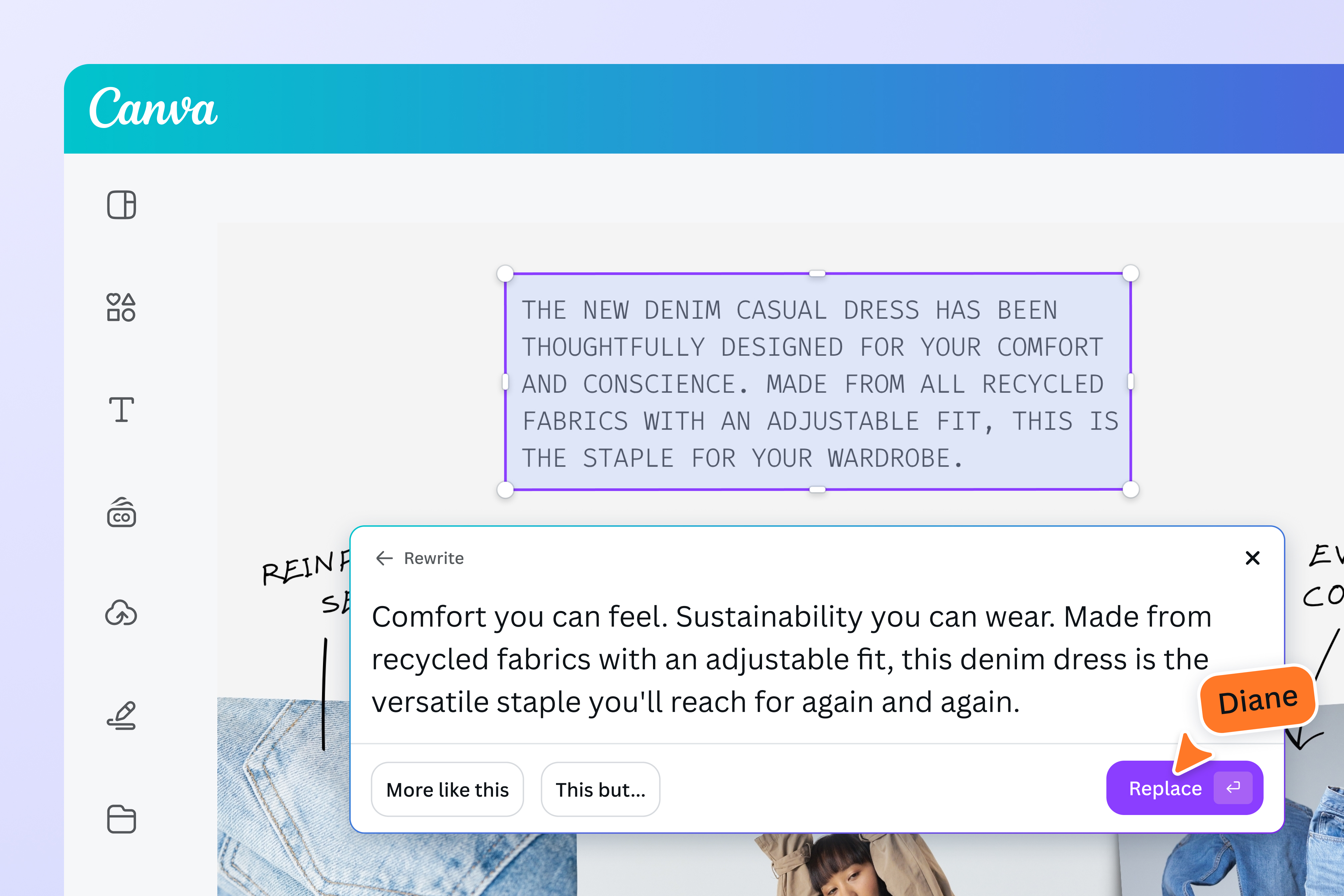Click the selected denim dress text box
The height and width of the screenshot is (896, 1344).
(x=818, y=382)
